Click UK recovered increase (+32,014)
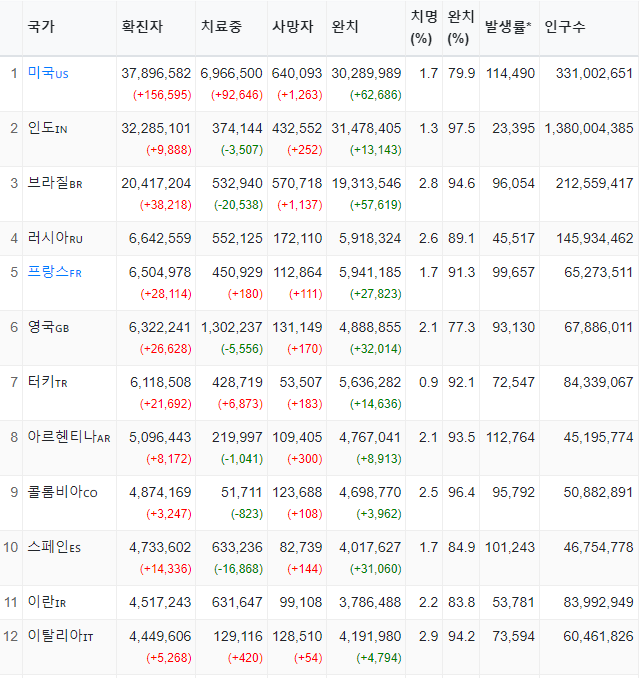640x678 pixels. click(x=376, y=349)
